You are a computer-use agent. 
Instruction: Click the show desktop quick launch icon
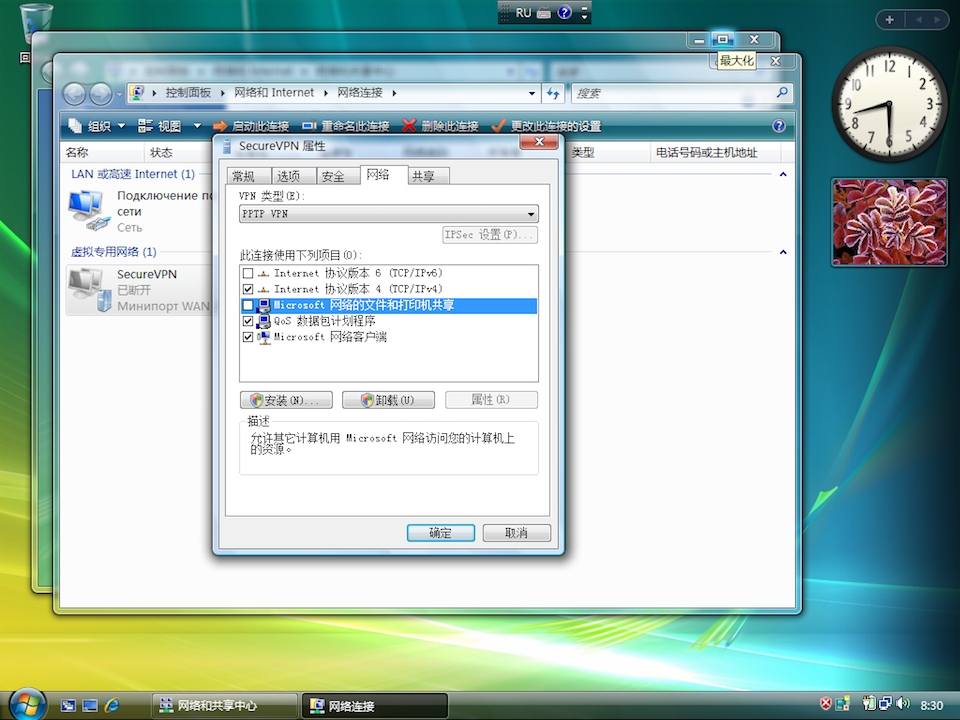68,706
